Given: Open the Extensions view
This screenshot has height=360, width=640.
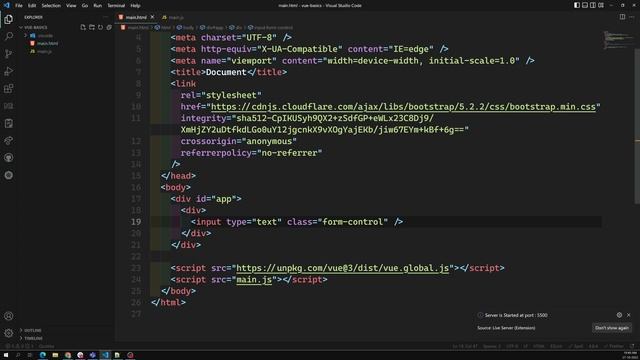Looking at the screenshot, I should pos(9,89).
